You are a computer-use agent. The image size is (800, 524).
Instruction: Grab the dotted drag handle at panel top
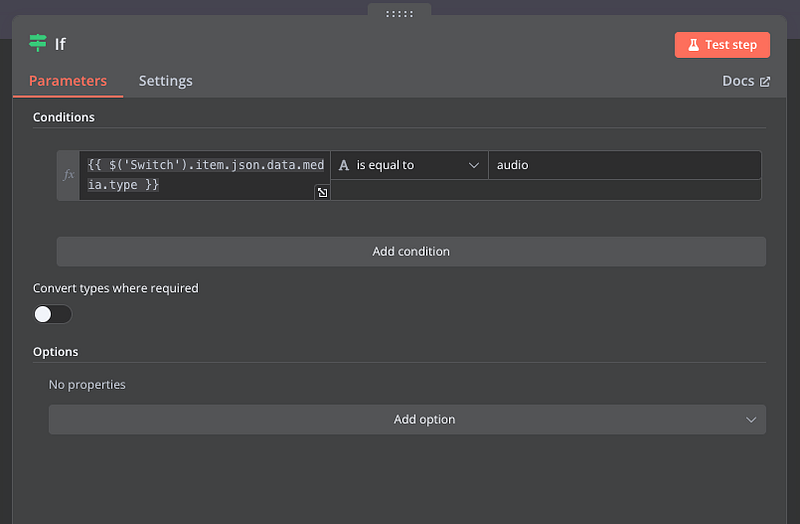point(399,13)
